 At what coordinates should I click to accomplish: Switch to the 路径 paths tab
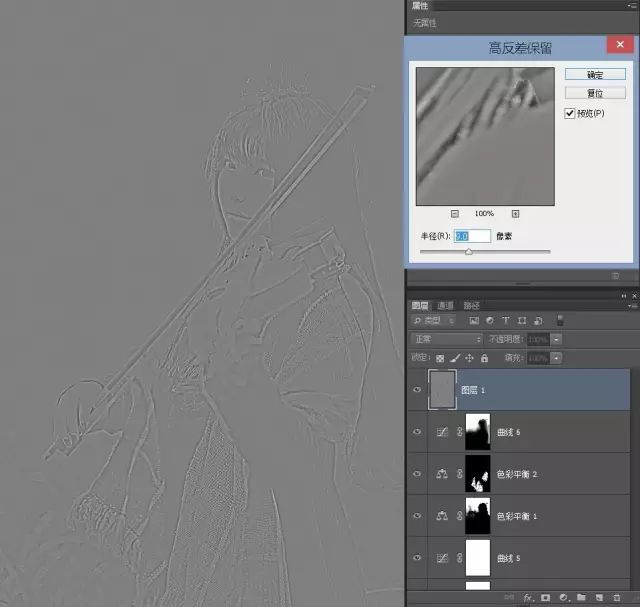[472, 305]
